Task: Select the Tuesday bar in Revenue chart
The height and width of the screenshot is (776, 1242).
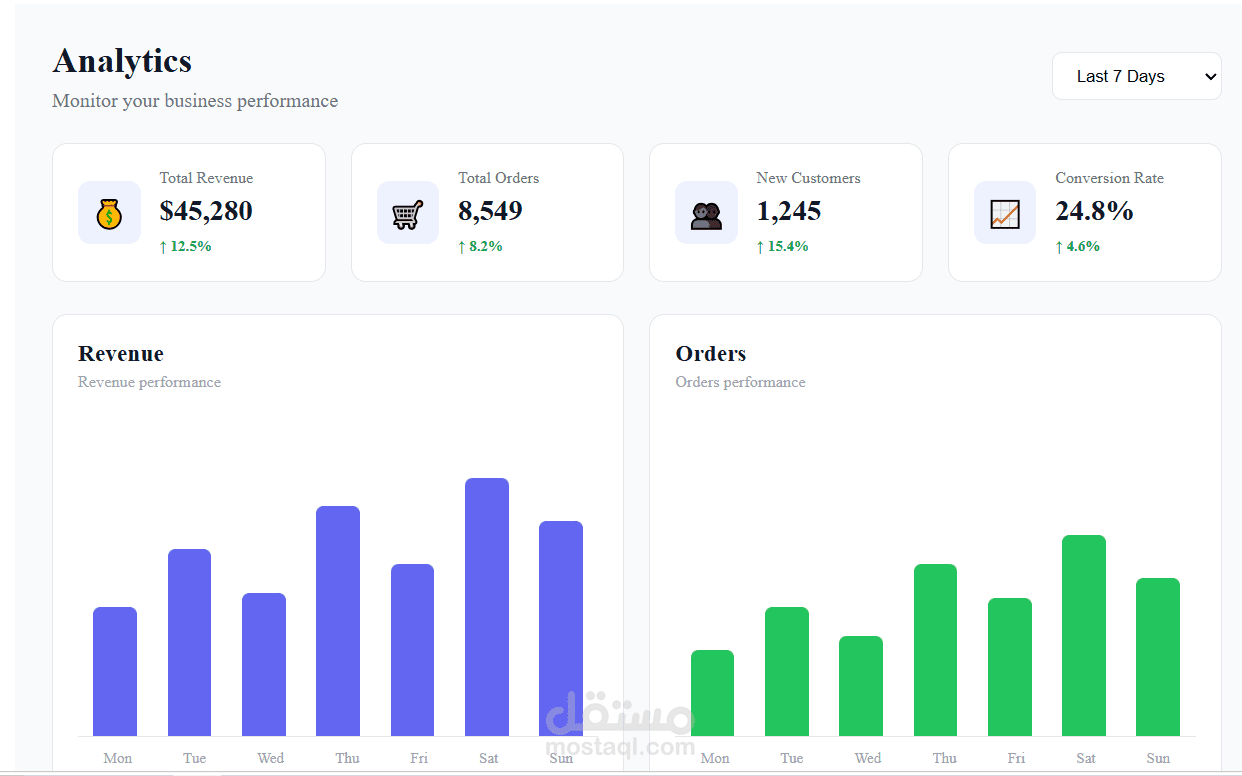Action: 189,643
